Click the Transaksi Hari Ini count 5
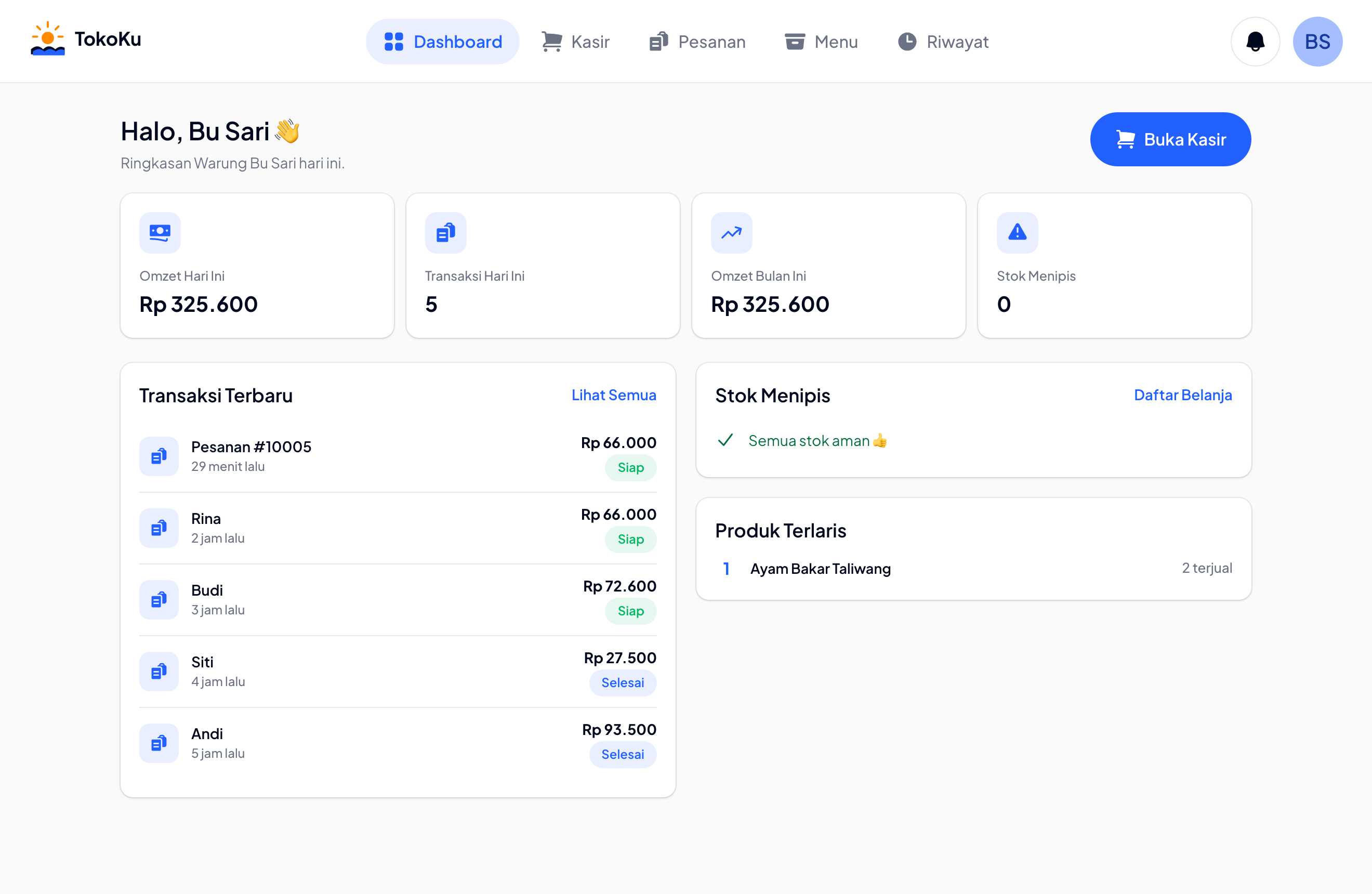Image resolution: width=1372 pixels, height=894 pixels. (x=431, y=305)
